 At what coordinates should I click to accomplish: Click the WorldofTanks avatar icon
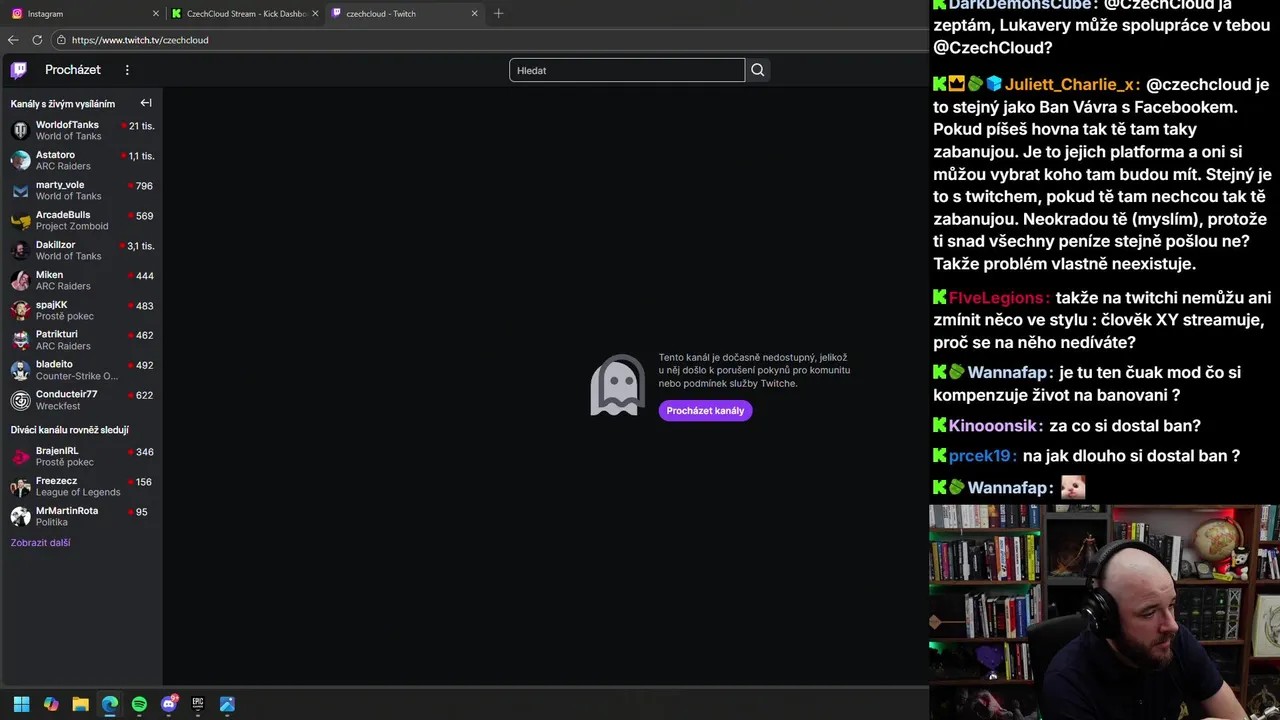pyautogui.click(x=20, y=131)
